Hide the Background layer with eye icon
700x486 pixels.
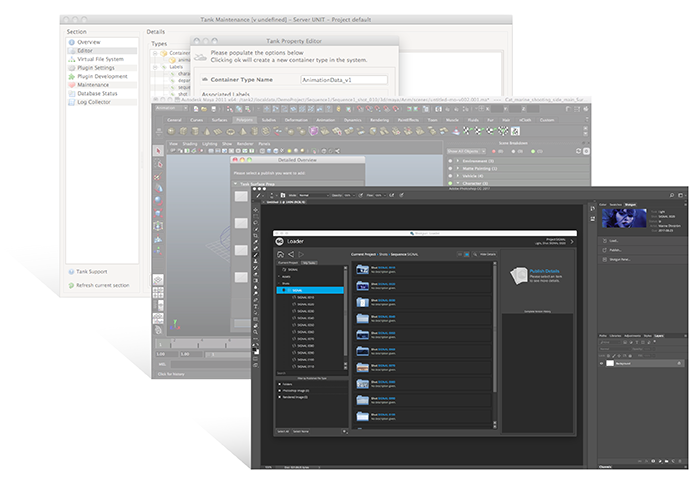coord(601,363)
